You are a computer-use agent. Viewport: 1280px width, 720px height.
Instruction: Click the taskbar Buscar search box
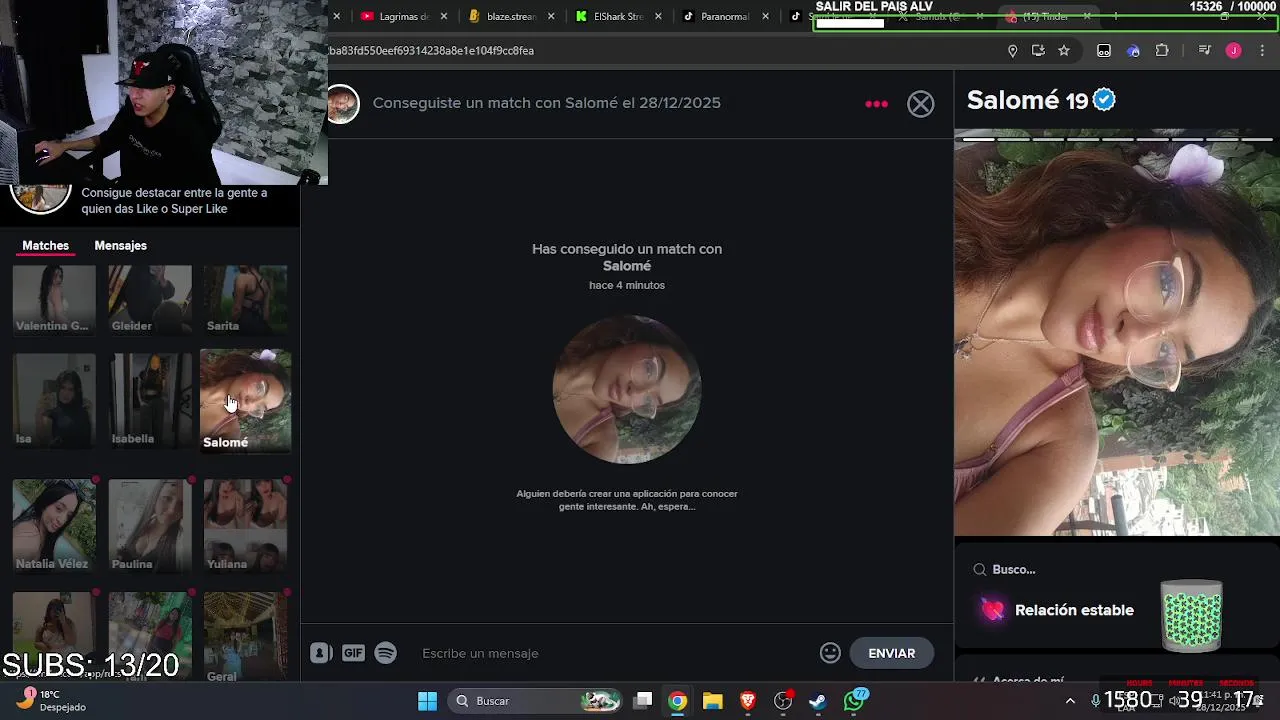[x=535, y=701]
